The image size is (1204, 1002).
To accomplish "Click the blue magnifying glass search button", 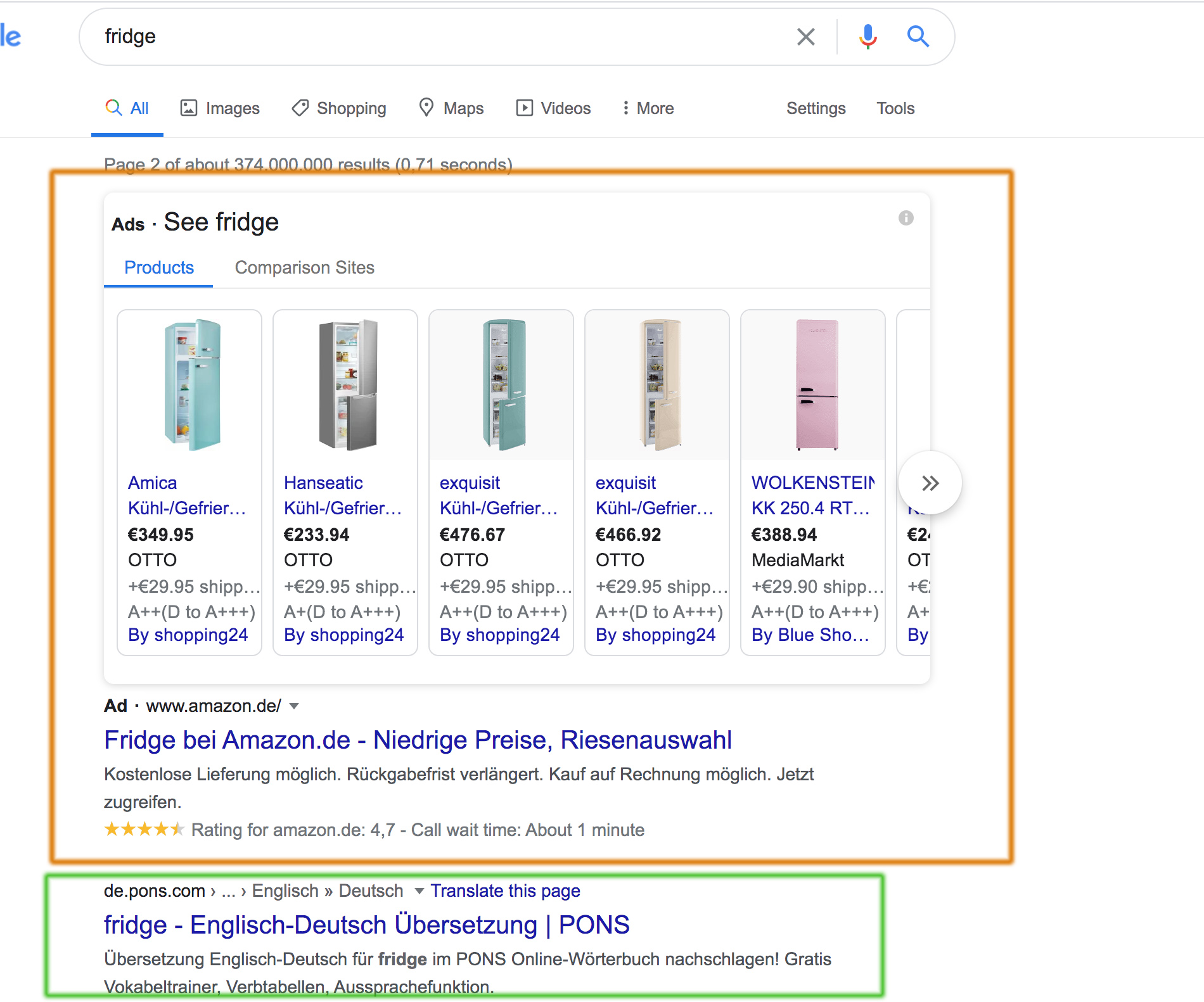I will click(918, 37).
